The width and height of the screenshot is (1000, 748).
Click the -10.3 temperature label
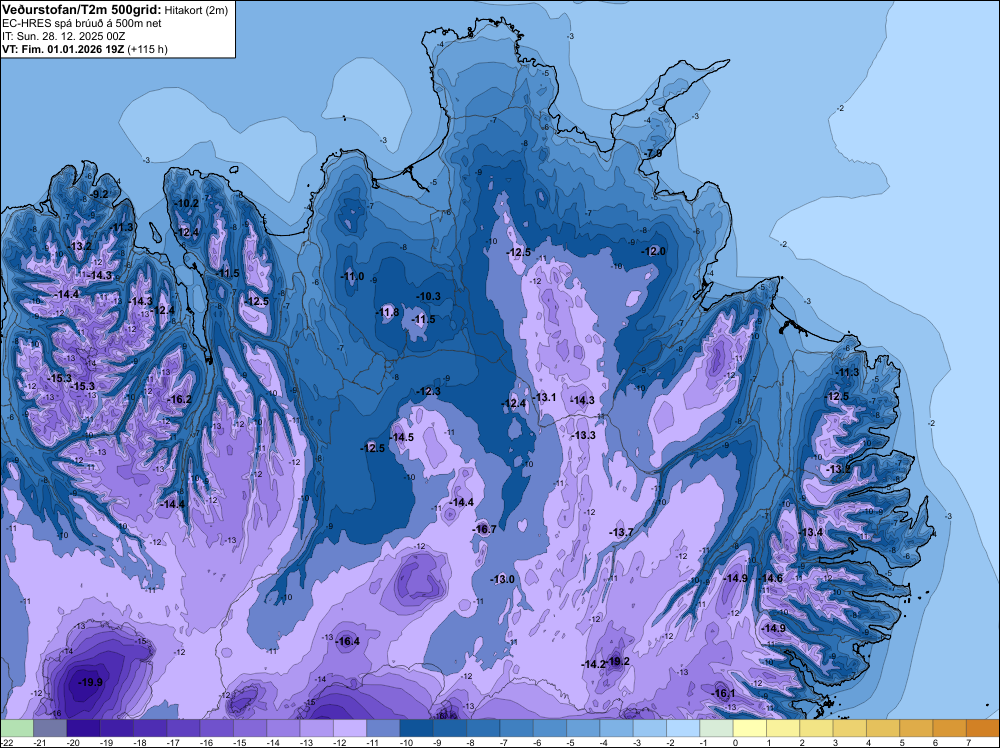pyautogui.click(x=429, y=297)
